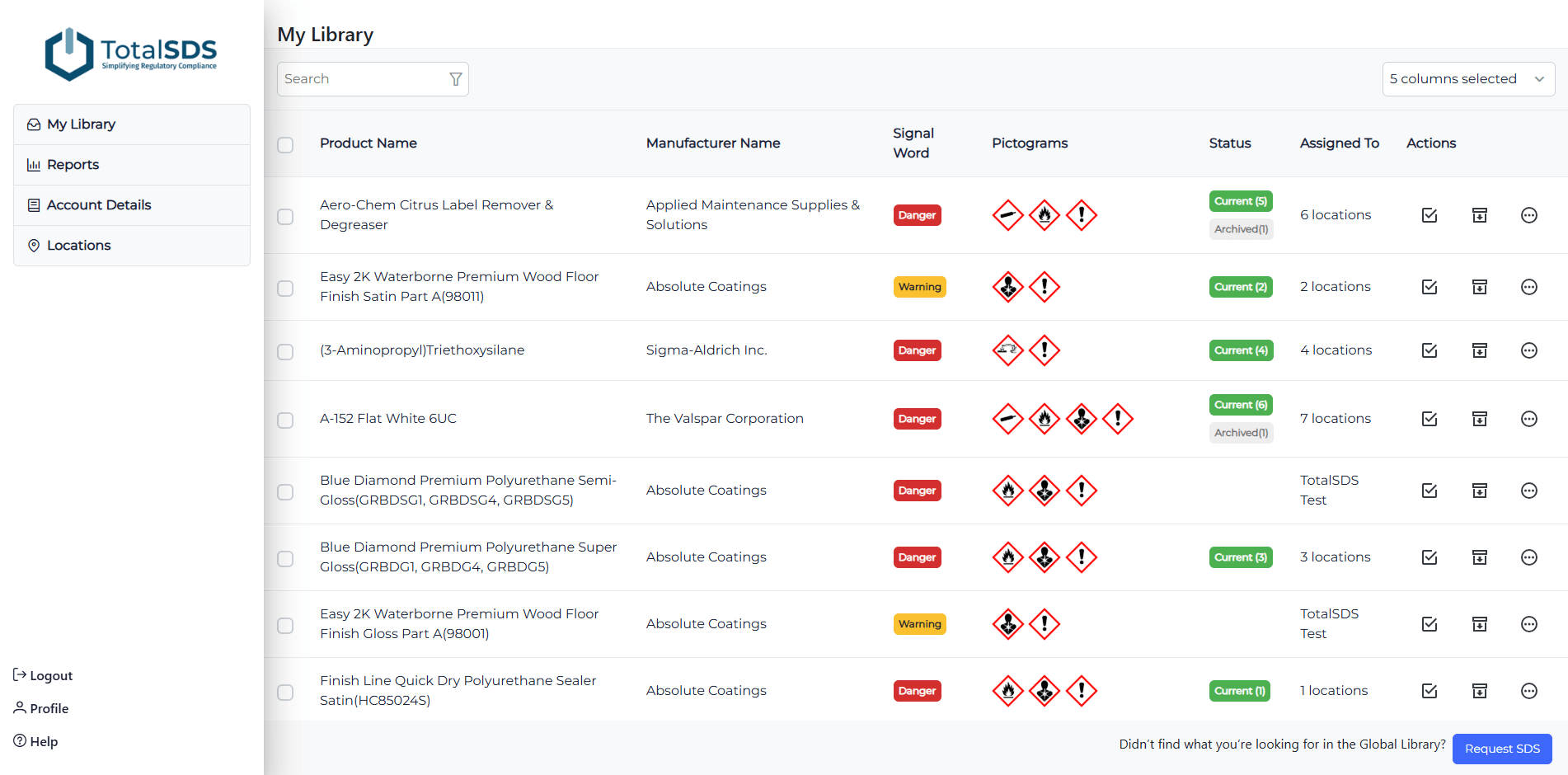
Task: Select the Aero-Chem Citrus Label Remover checkbox
Action: point(285,217)
